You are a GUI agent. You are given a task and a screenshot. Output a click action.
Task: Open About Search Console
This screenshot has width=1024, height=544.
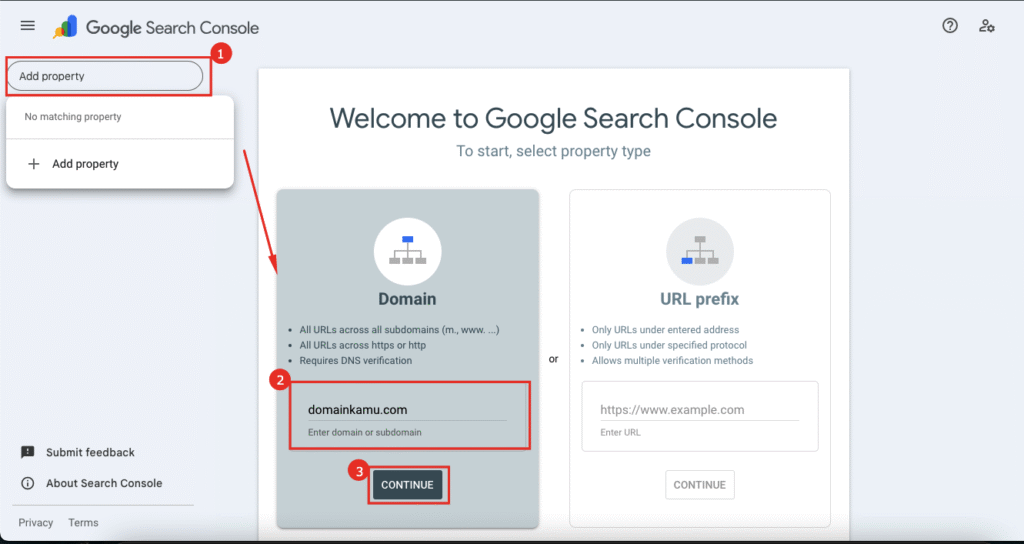104,483
